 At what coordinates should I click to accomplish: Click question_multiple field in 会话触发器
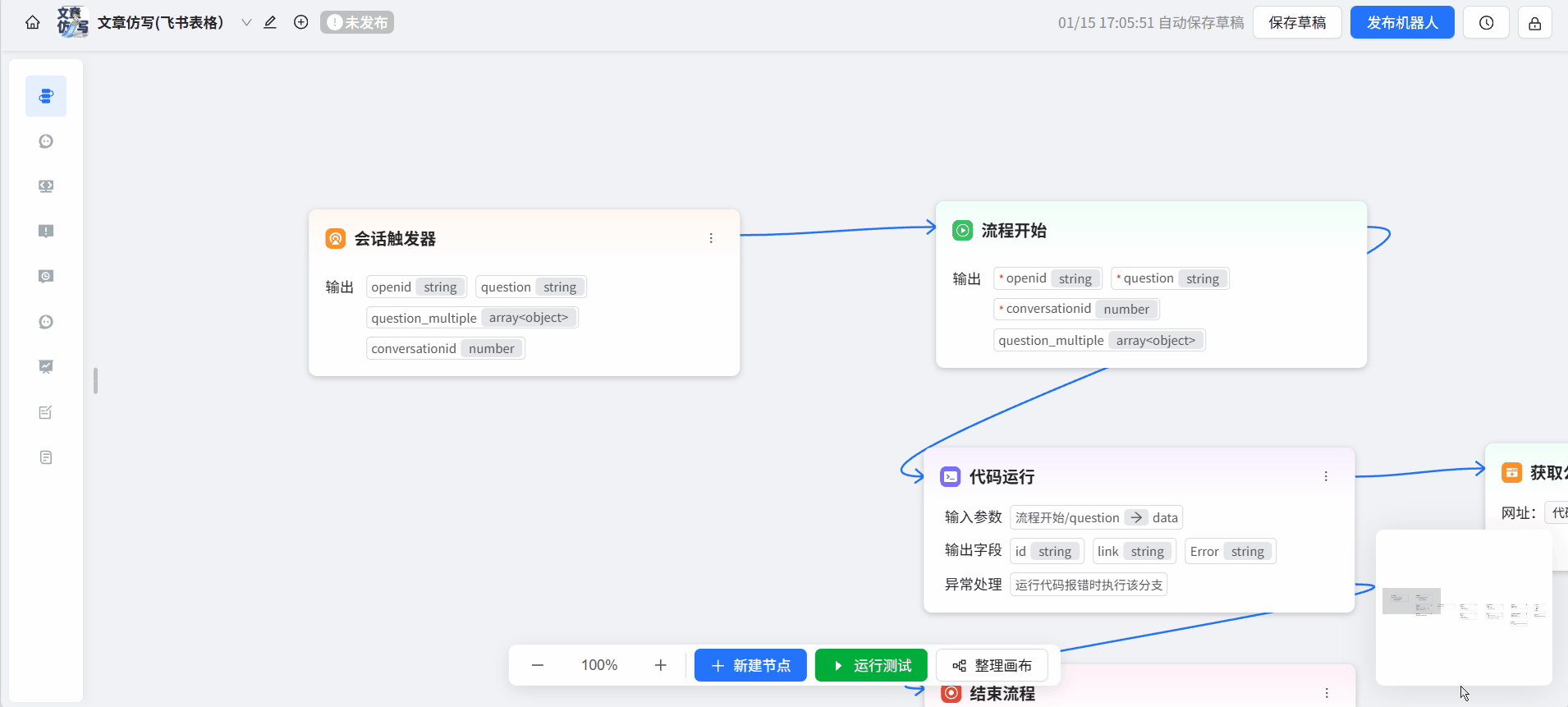pos(472,318)
